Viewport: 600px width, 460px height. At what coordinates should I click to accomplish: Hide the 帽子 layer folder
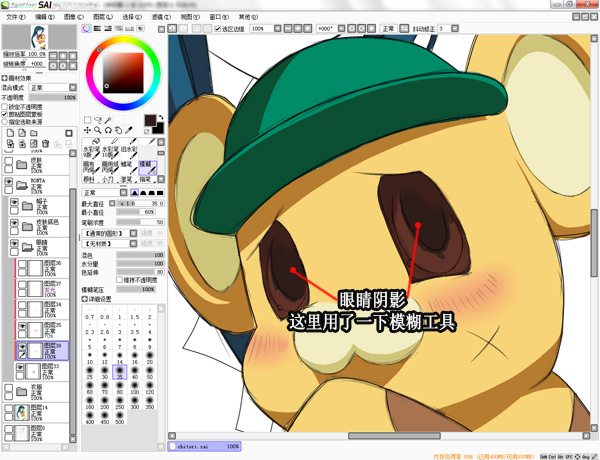pos(13,204)
